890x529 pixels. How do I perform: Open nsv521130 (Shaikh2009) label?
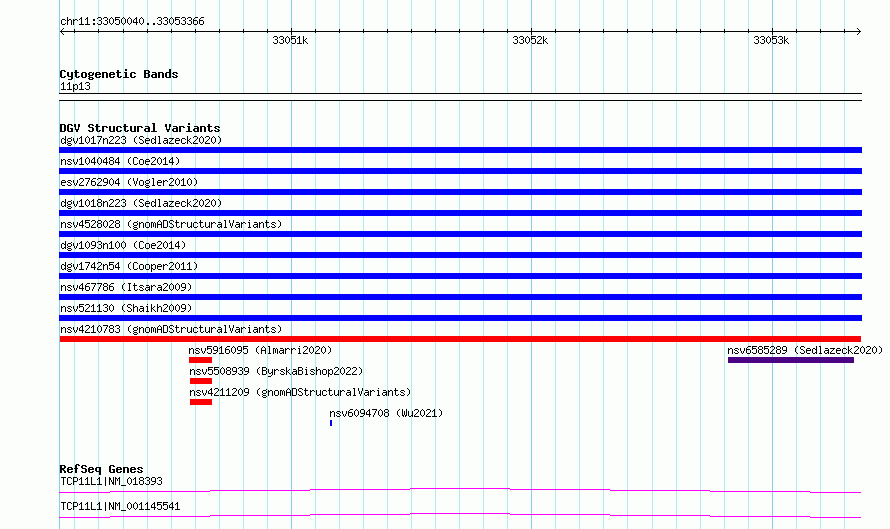pyautogui.click(x=126, y=308)
